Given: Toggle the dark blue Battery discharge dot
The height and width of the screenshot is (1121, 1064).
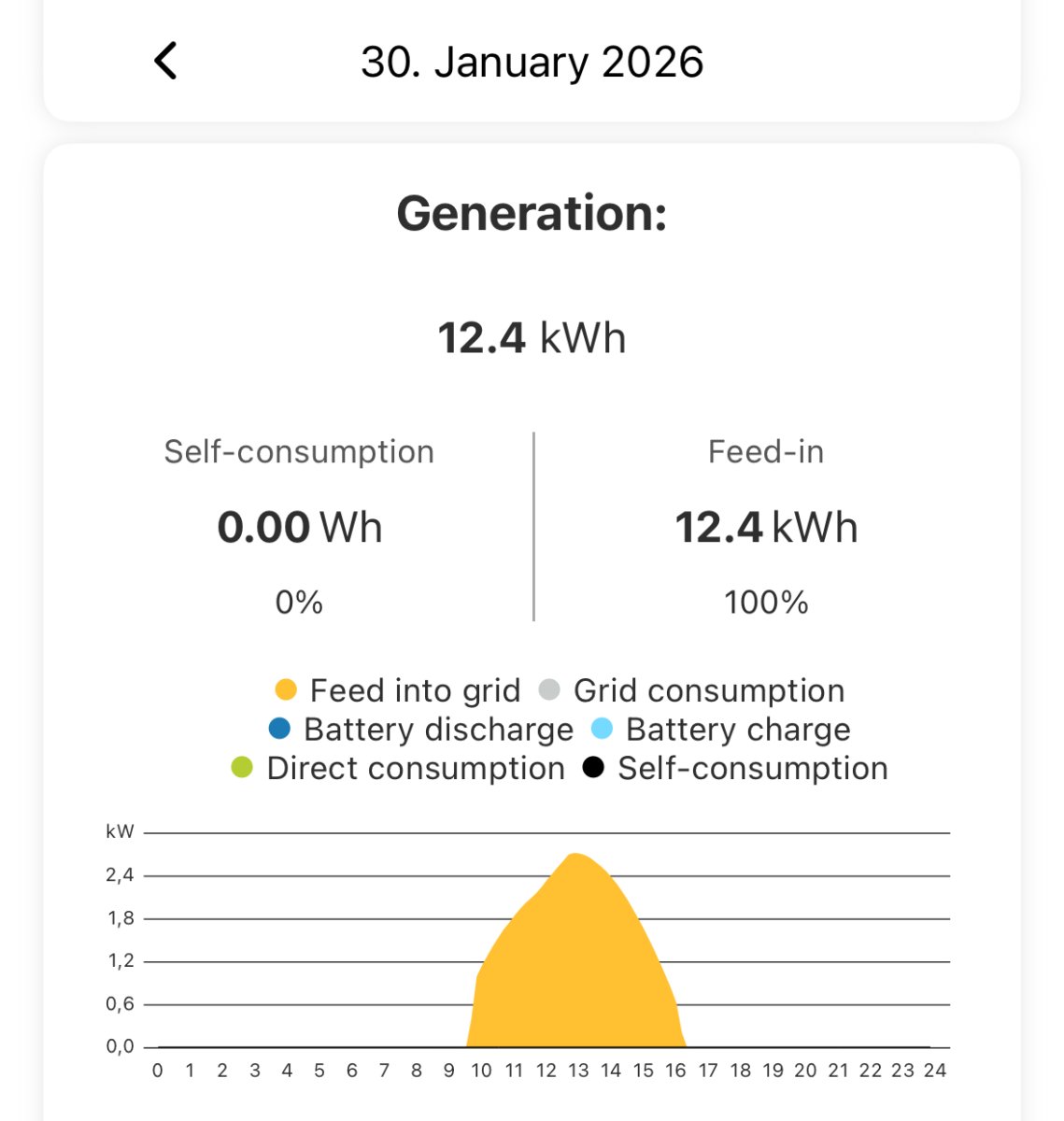Looking at the screenshot, I should [279, 729].
